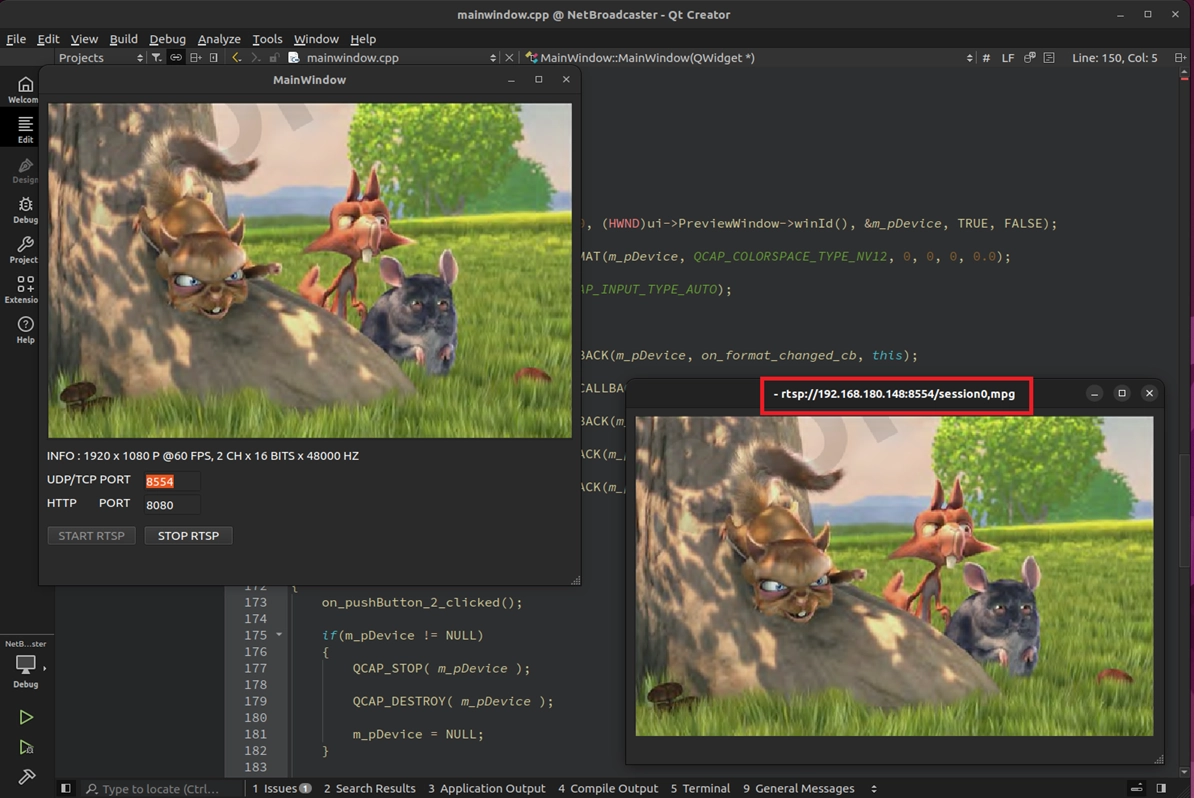The width and height of the screenshot is (1194, 798).
Task: Click the analyzer diagnostics icon in editor toolbar
Action: (1030, 58)
